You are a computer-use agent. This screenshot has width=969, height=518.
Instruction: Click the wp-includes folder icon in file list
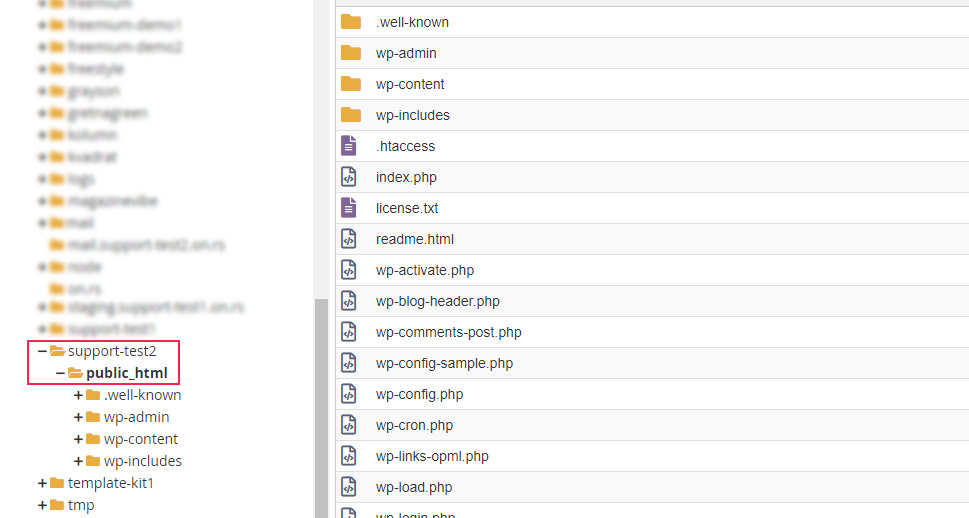(x=350, y=114)
